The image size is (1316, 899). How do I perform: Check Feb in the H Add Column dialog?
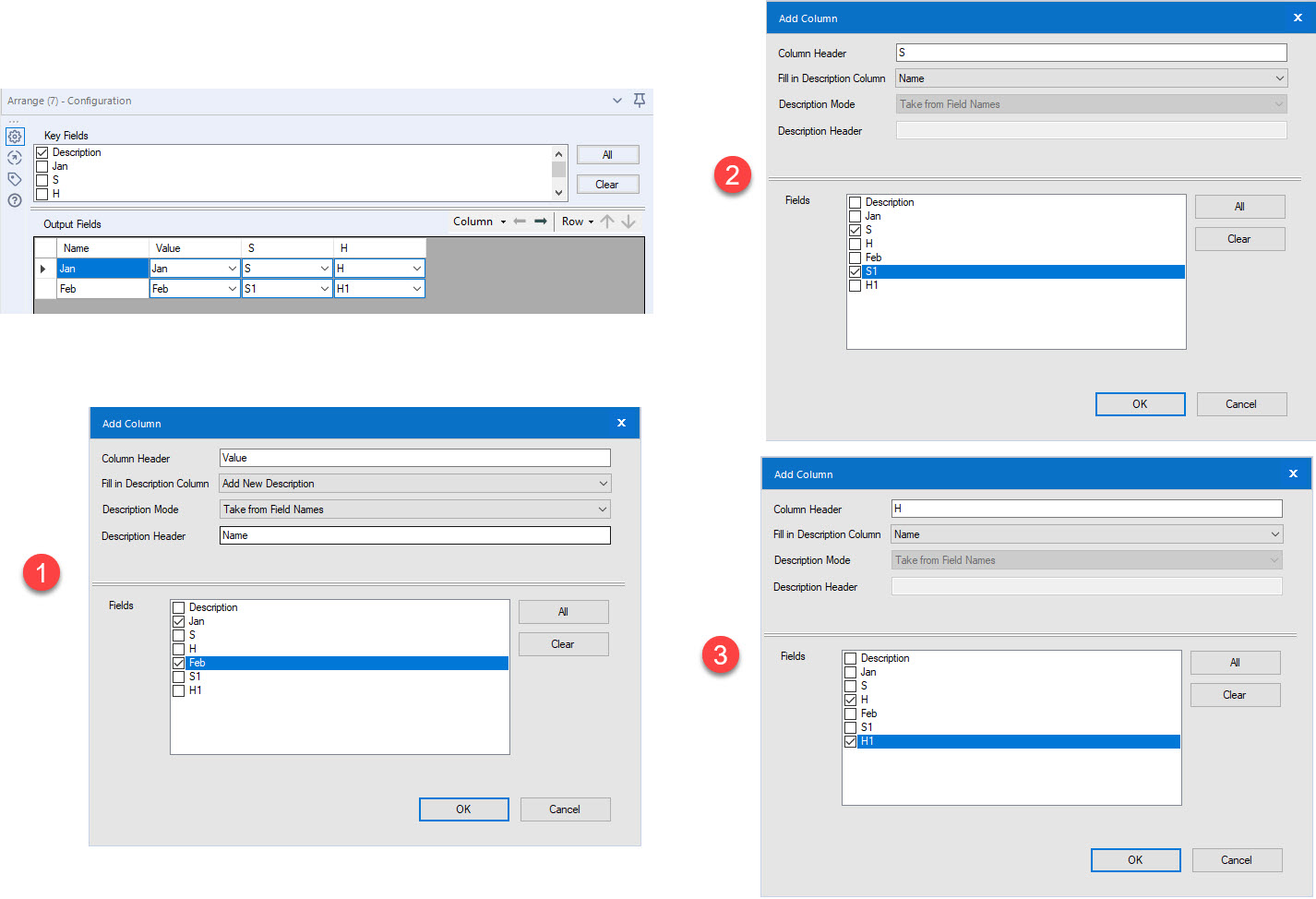[x=850, y=713]
